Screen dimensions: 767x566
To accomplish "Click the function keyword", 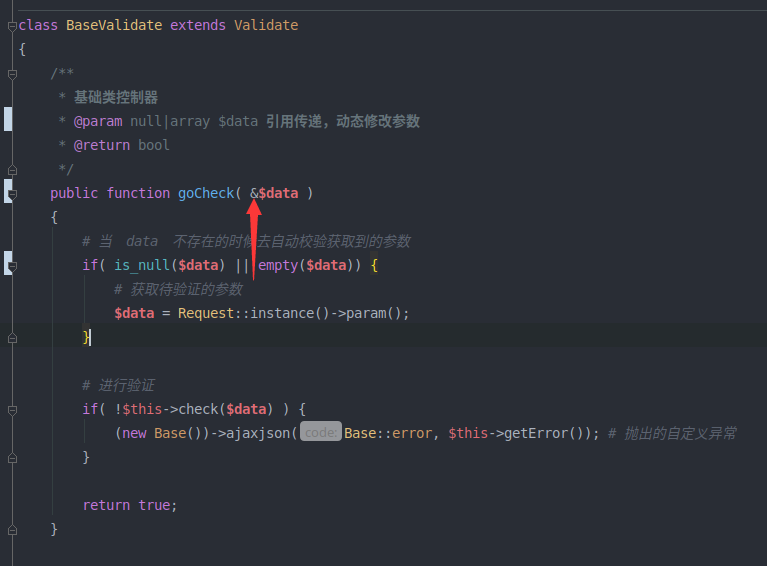I will pyautogui.click(x=138, y=193).
